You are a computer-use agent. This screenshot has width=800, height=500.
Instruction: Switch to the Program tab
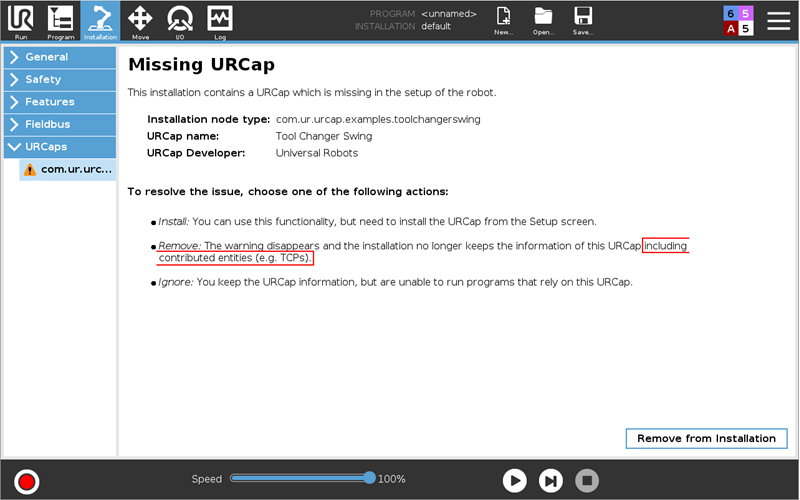coord(60,20)
